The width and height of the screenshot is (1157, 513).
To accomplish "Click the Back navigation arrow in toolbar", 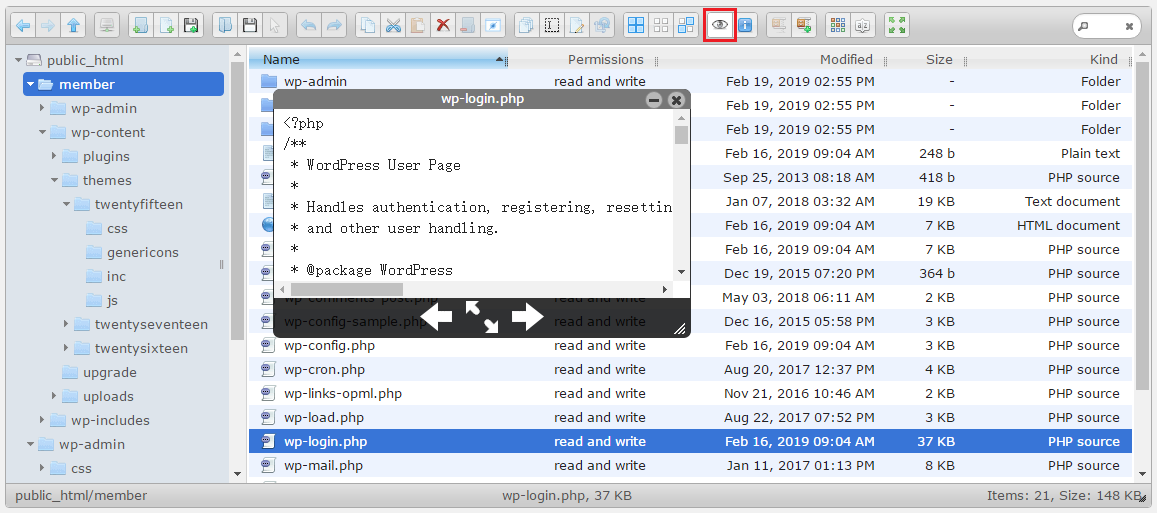I will [x=24, y=25].
